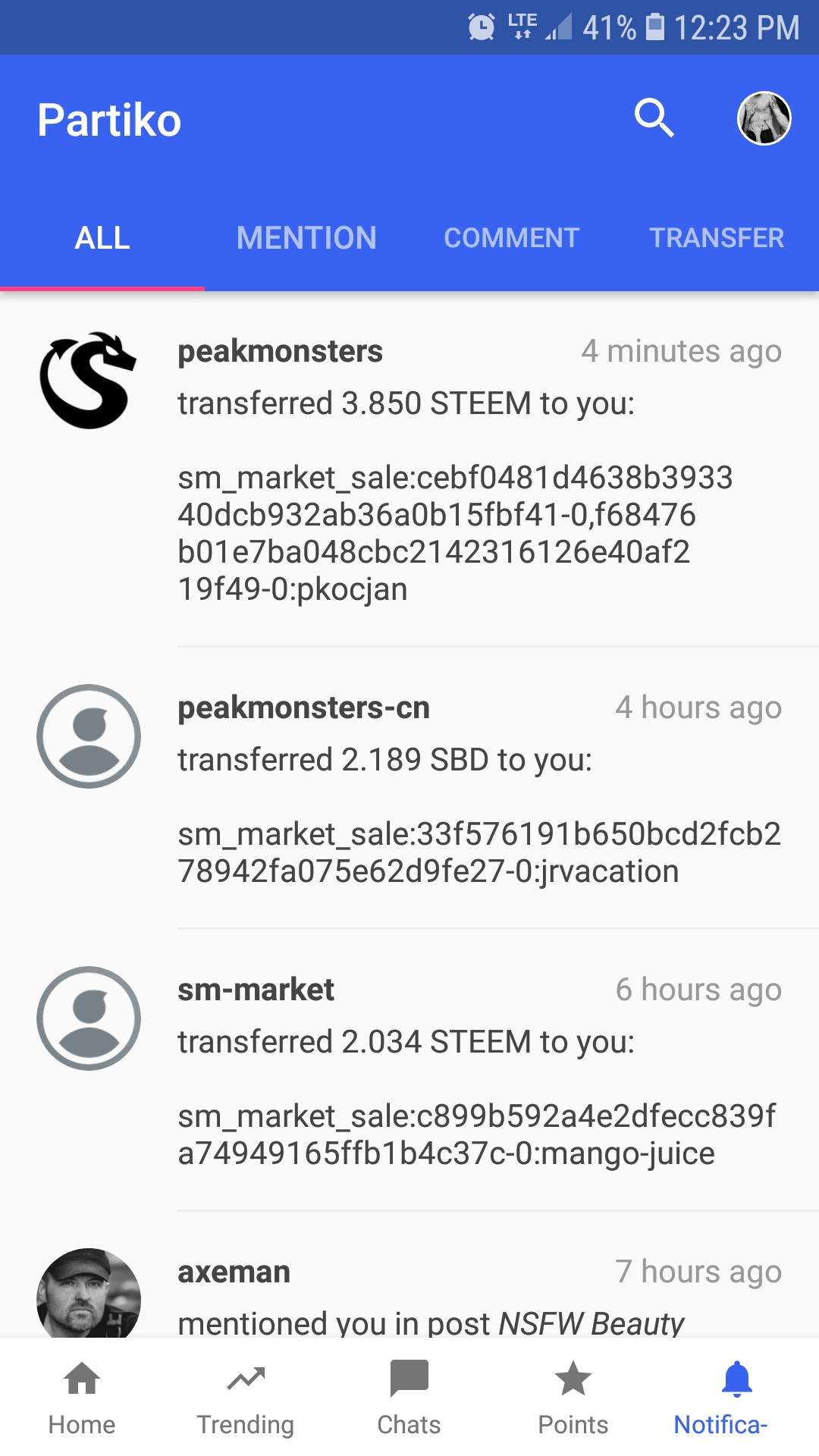The height and width of the screenshot is (1456, 819).
Task: Tap the peakmonsters-cn default avatar
Action: click(89, 736)
